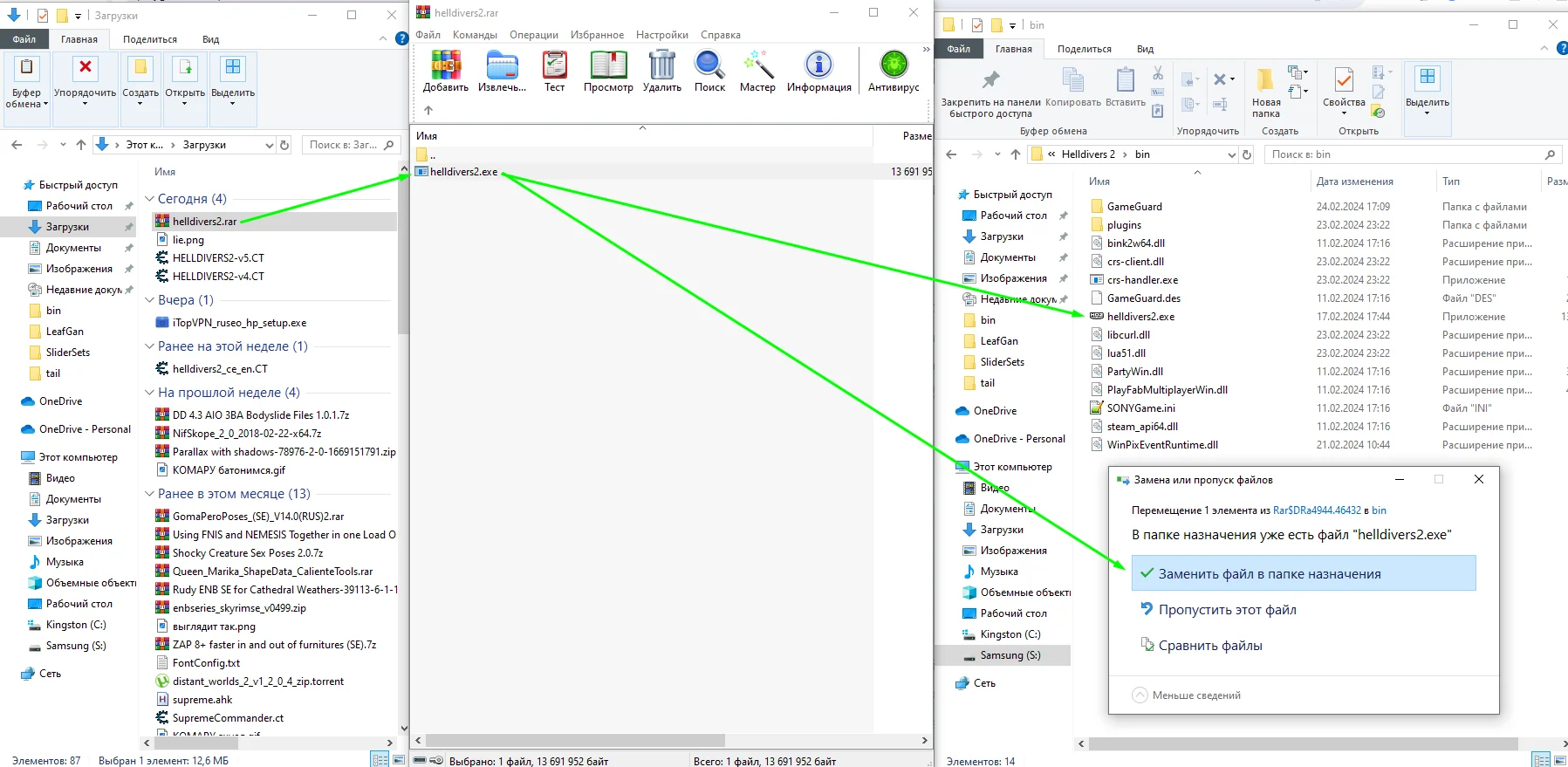
Task: Create Новая папка in bin window
Action: pos(1265,93)
